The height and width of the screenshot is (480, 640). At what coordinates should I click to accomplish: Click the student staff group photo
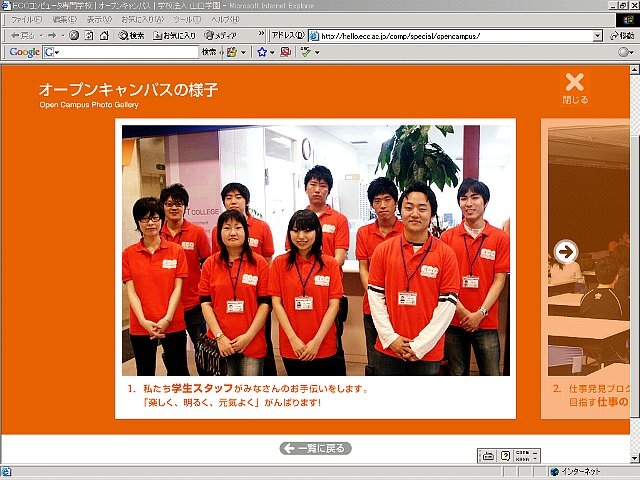click(316, 248)
